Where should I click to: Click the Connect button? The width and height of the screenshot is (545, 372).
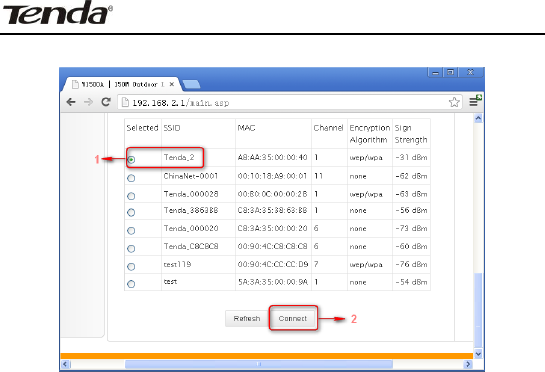click(x=293, y=318)
